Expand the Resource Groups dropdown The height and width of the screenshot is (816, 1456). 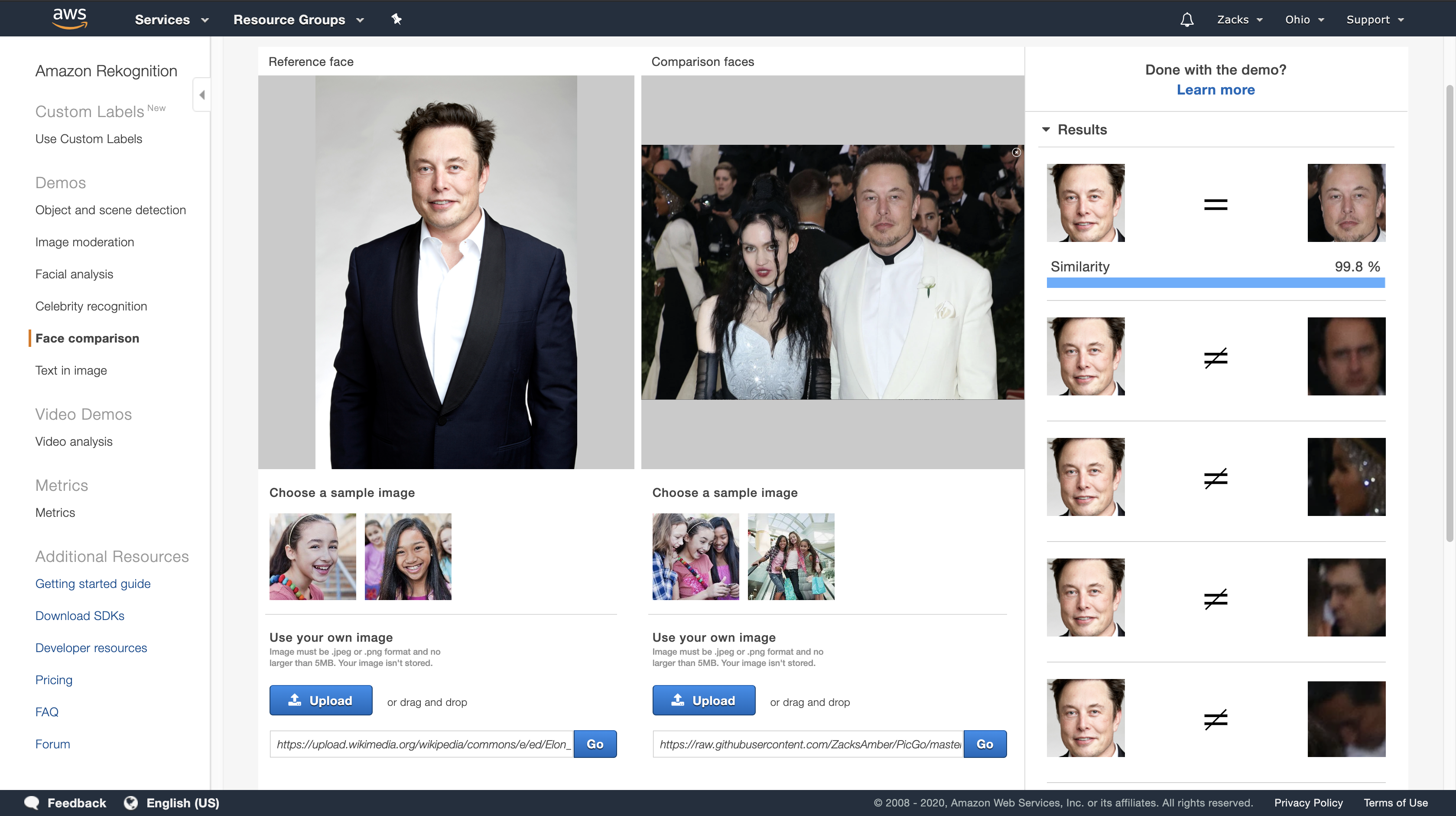[x=298, y=20]
